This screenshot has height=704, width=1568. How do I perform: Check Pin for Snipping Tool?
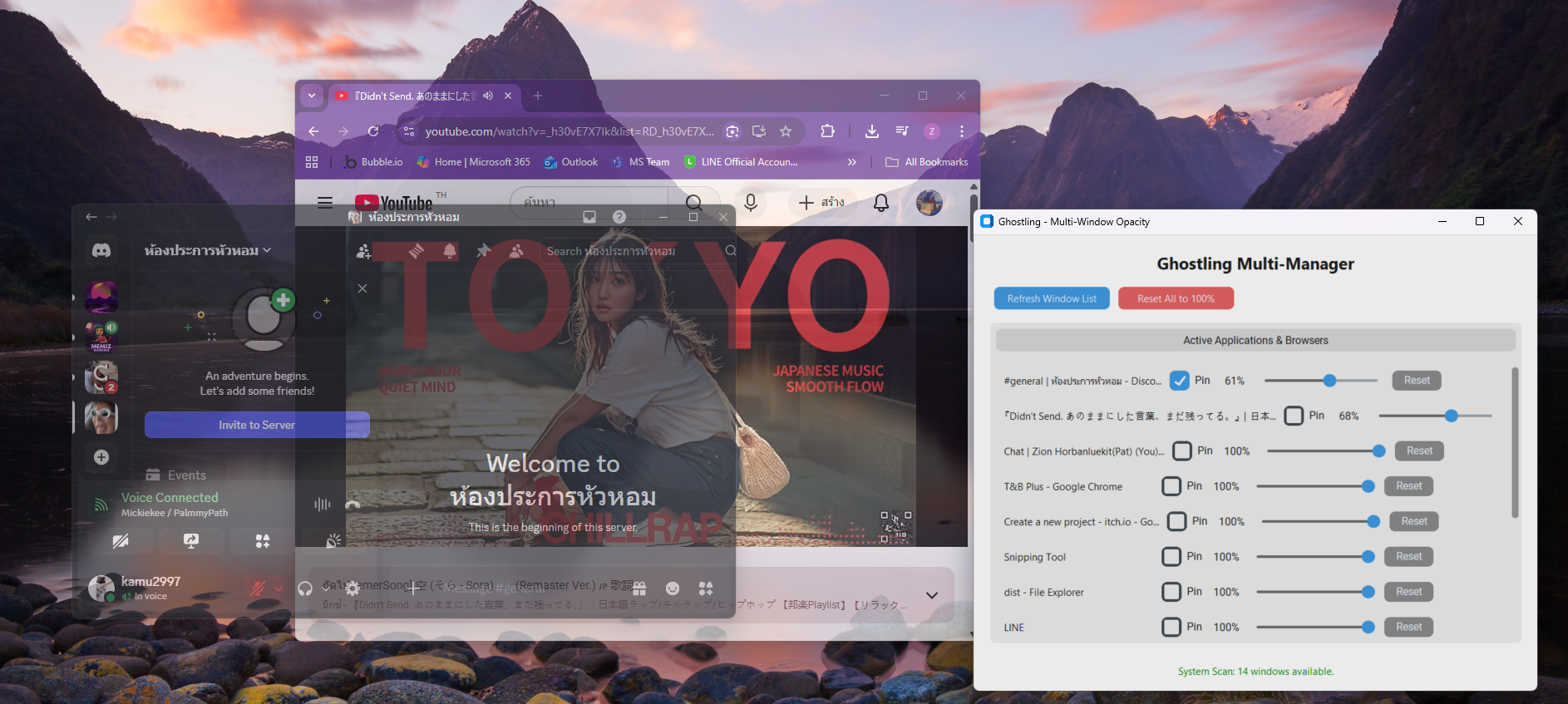(x=1171, y=557)
